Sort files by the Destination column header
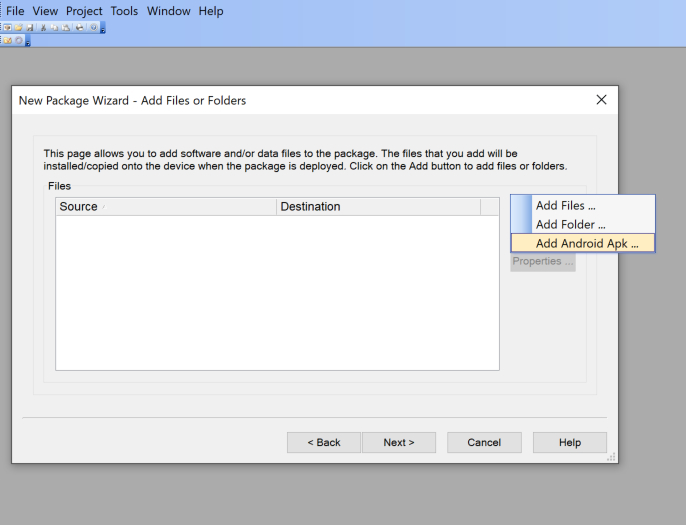This screenshot has height=525, width=686. (378, 206)
